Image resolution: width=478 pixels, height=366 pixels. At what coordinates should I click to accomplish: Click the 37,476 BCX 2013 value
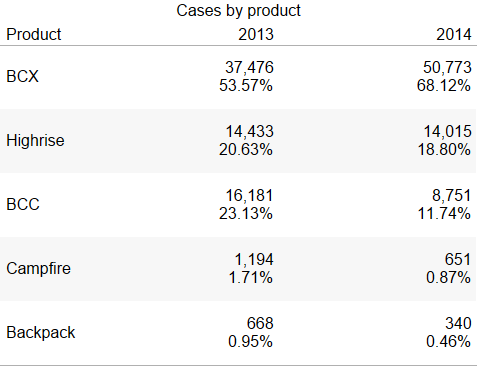[249, 67]
